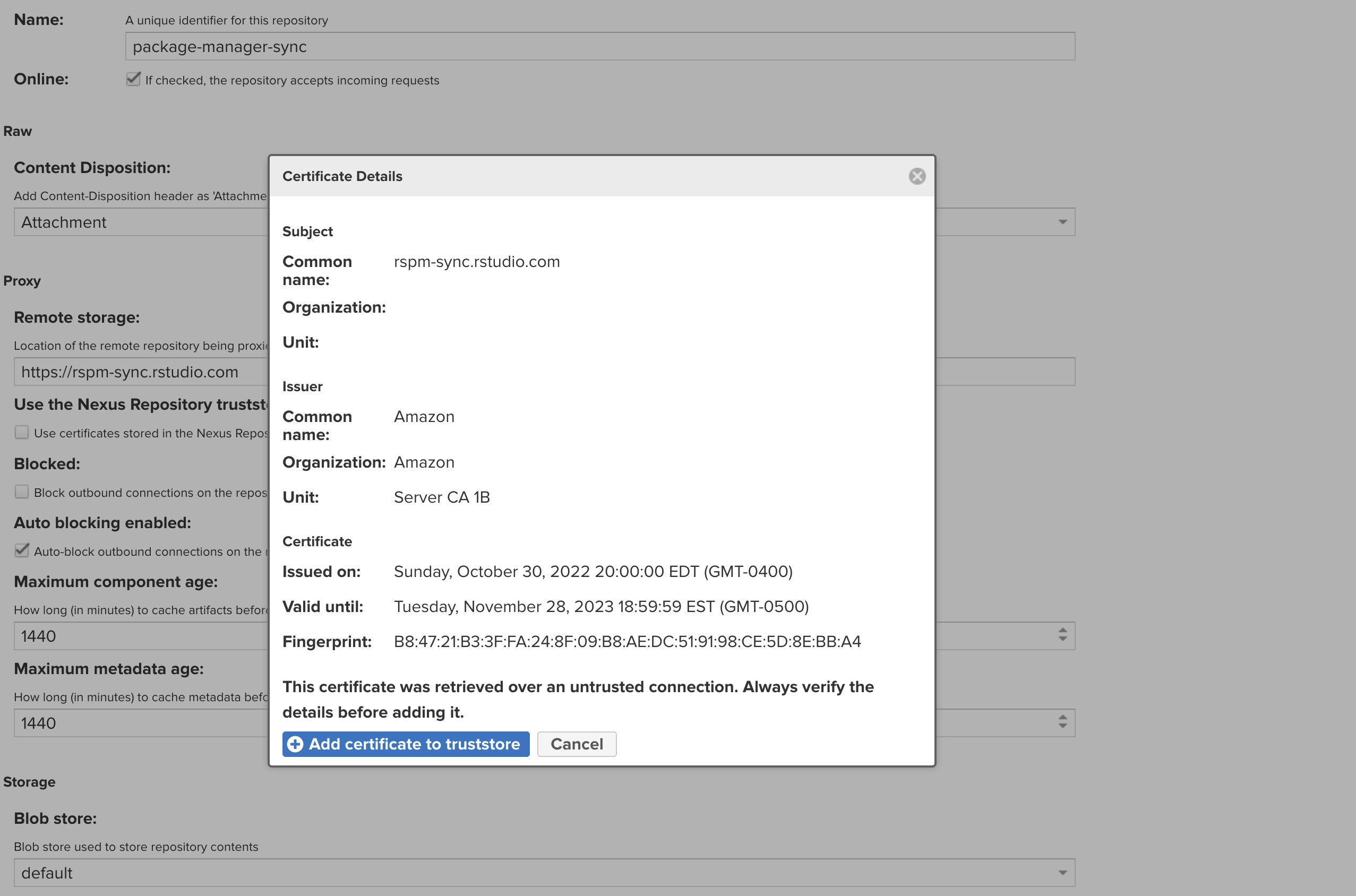Screen dimensions: 1356x896
Task: Open the Content Disposition dropdown arrow
Action: click(1062, 222)
